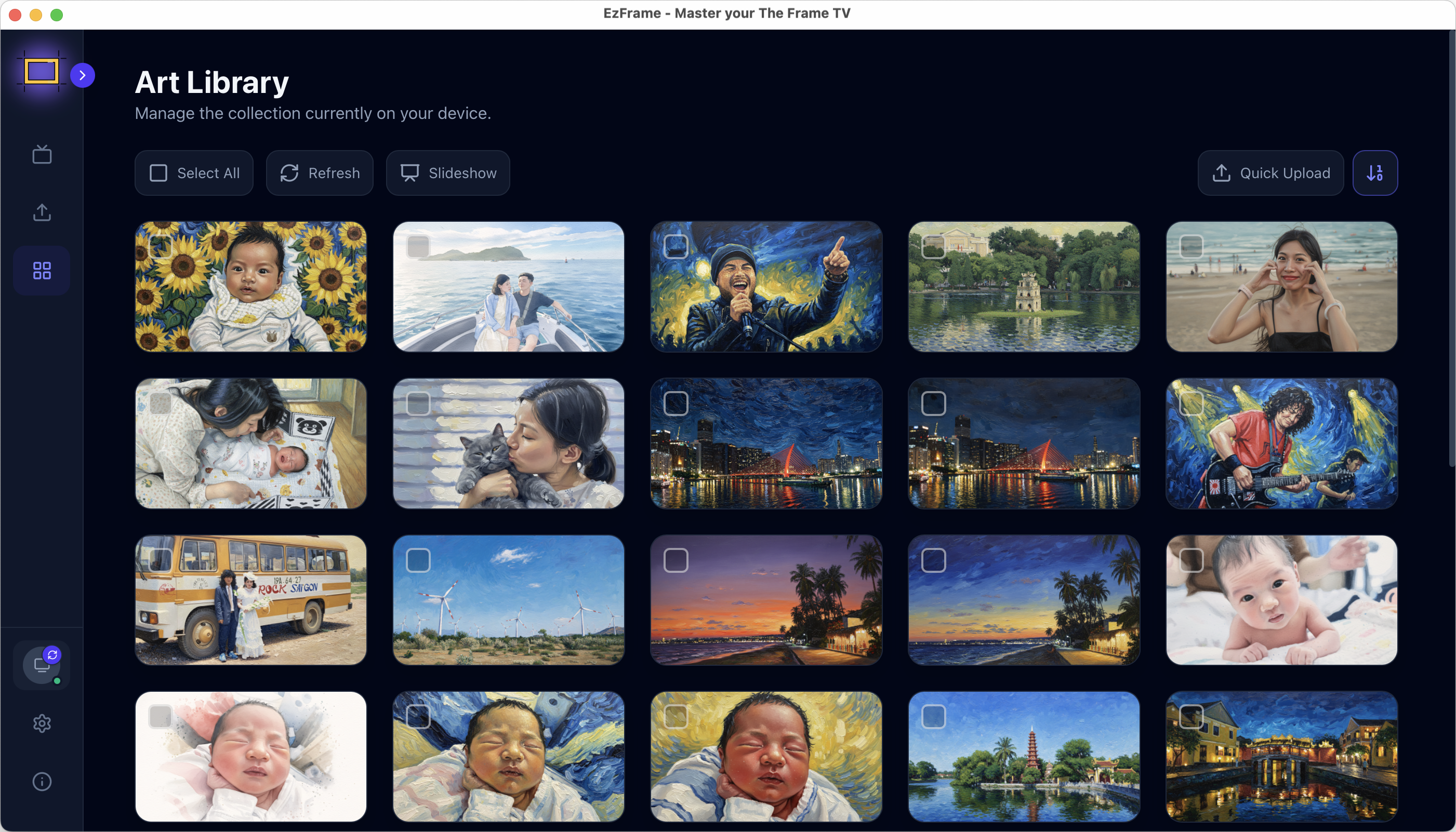Click the green status dot on sync icon
Screen dimensions: 1456x832
tap(58, 680)
